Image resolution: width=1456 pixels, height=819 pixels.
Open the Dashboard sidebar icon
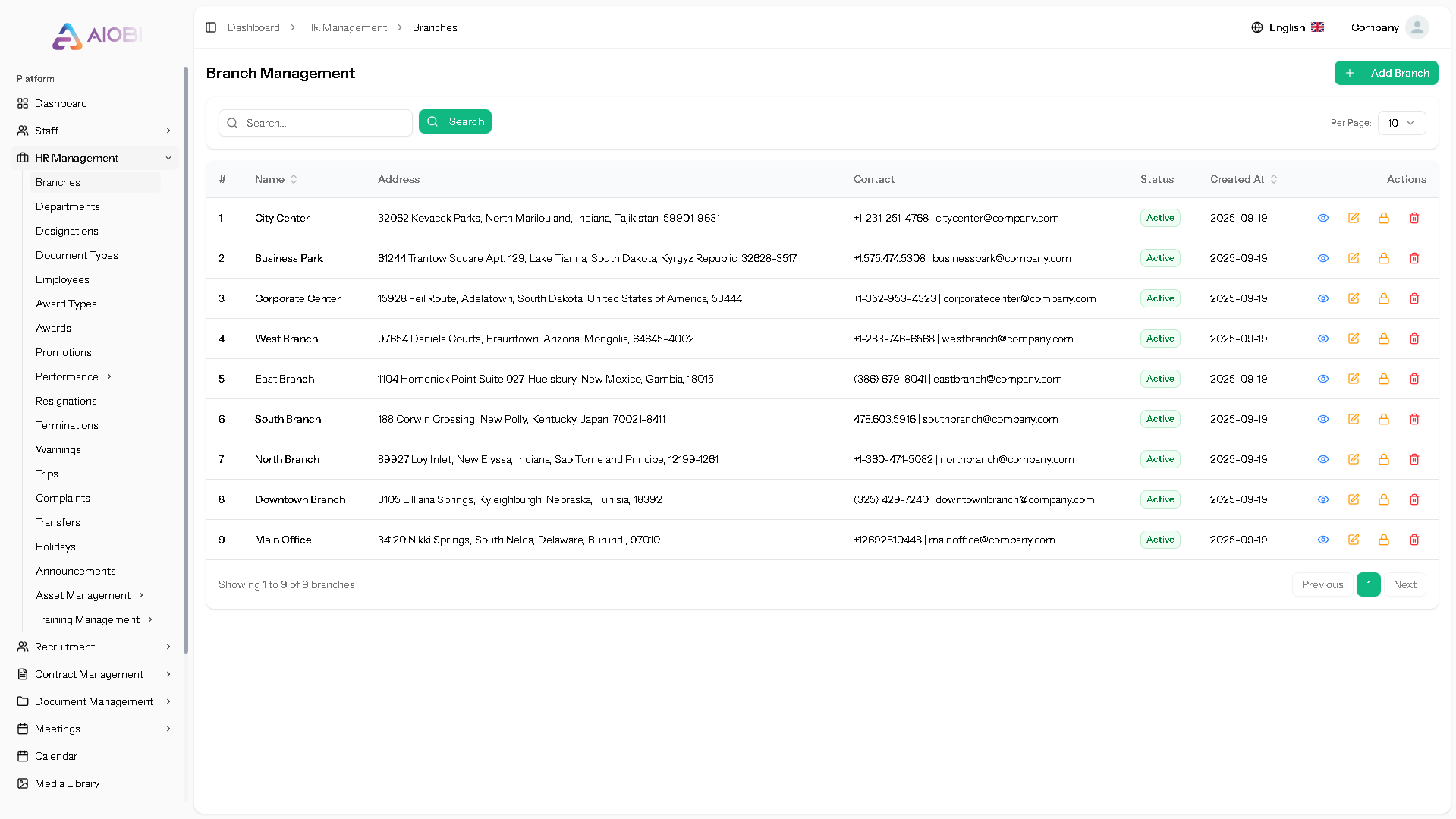point(22,103)
